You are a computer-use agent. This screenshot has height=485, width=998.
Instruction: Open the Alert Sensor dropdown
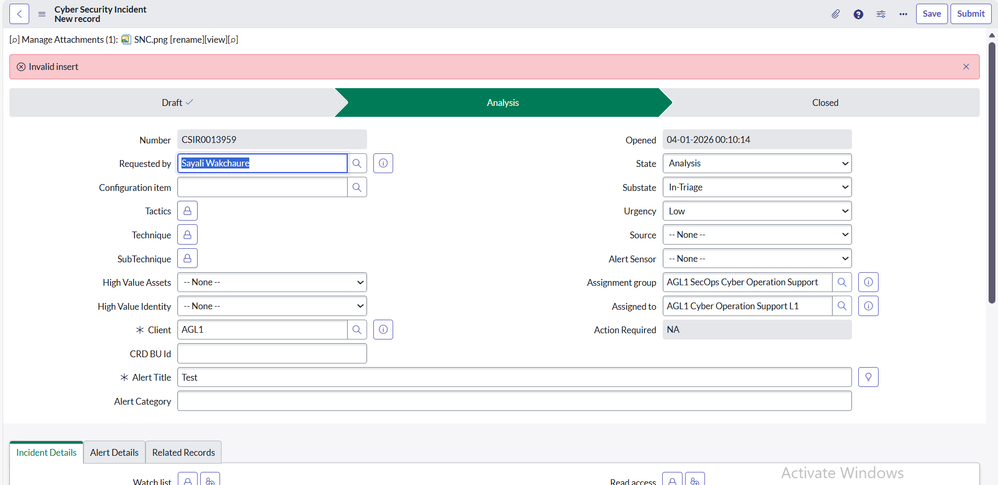coord(757,258)
